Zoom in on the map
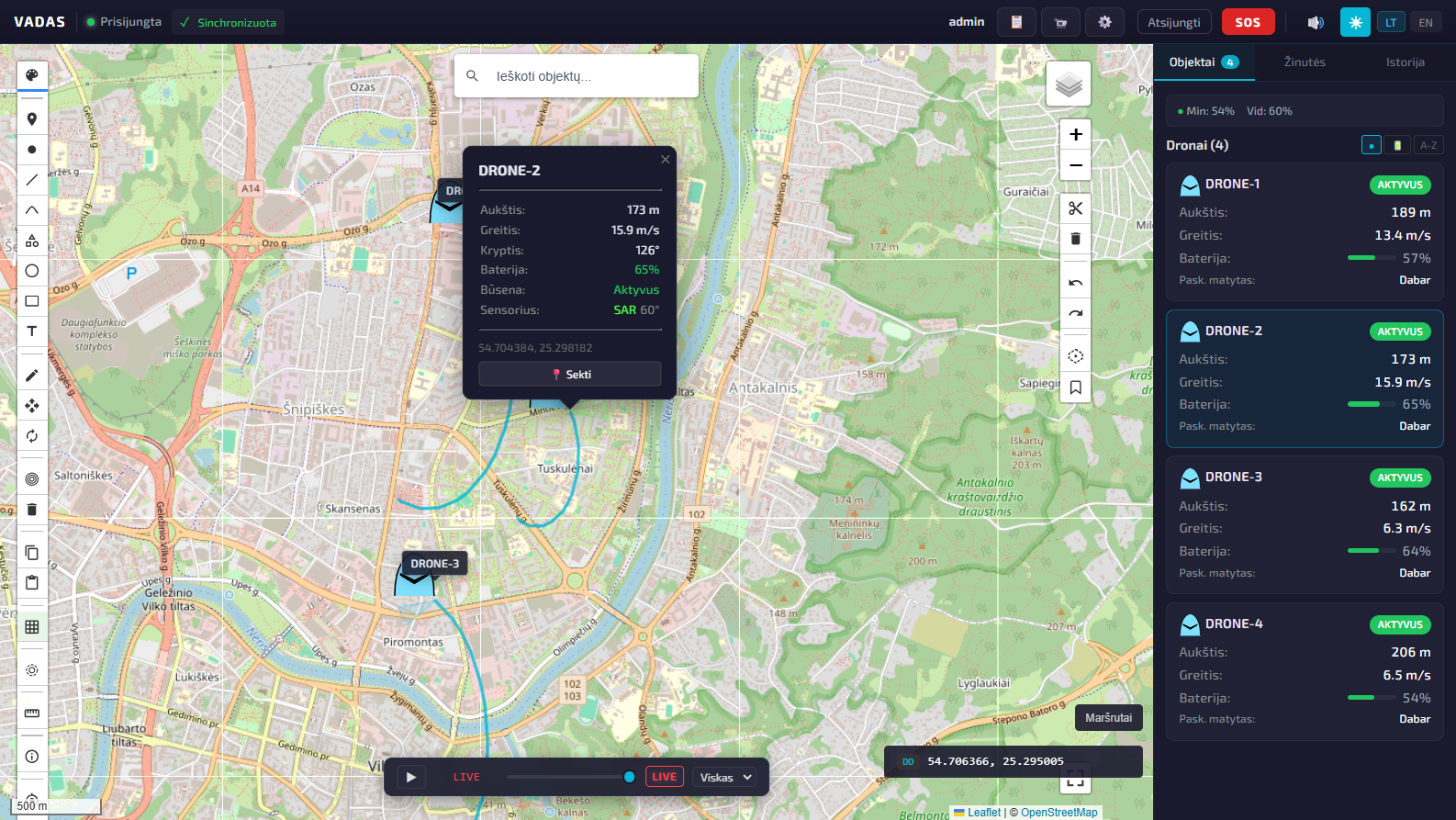This screenshot has height=820, width=1456. coord(1076,135)
